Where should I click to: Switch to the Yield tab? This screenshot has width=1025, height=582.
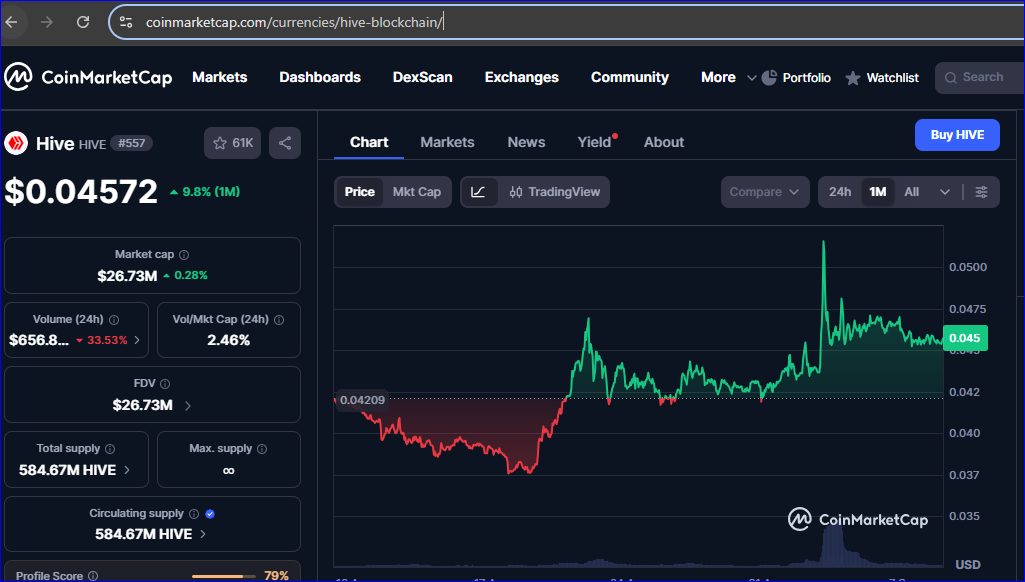coord(594,142)
